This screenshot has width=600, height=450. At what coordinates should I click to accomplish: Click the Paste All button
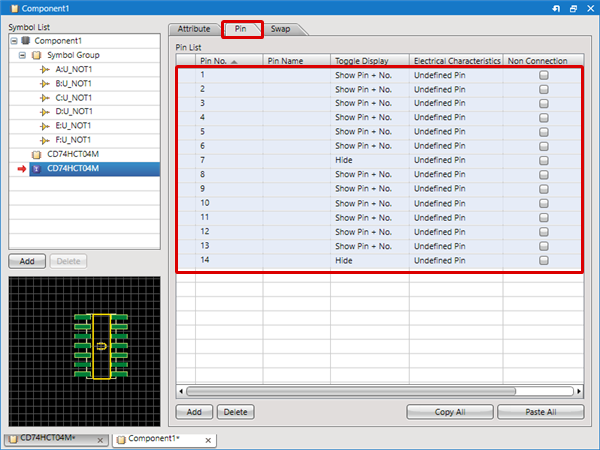click(x=541, y=412)
